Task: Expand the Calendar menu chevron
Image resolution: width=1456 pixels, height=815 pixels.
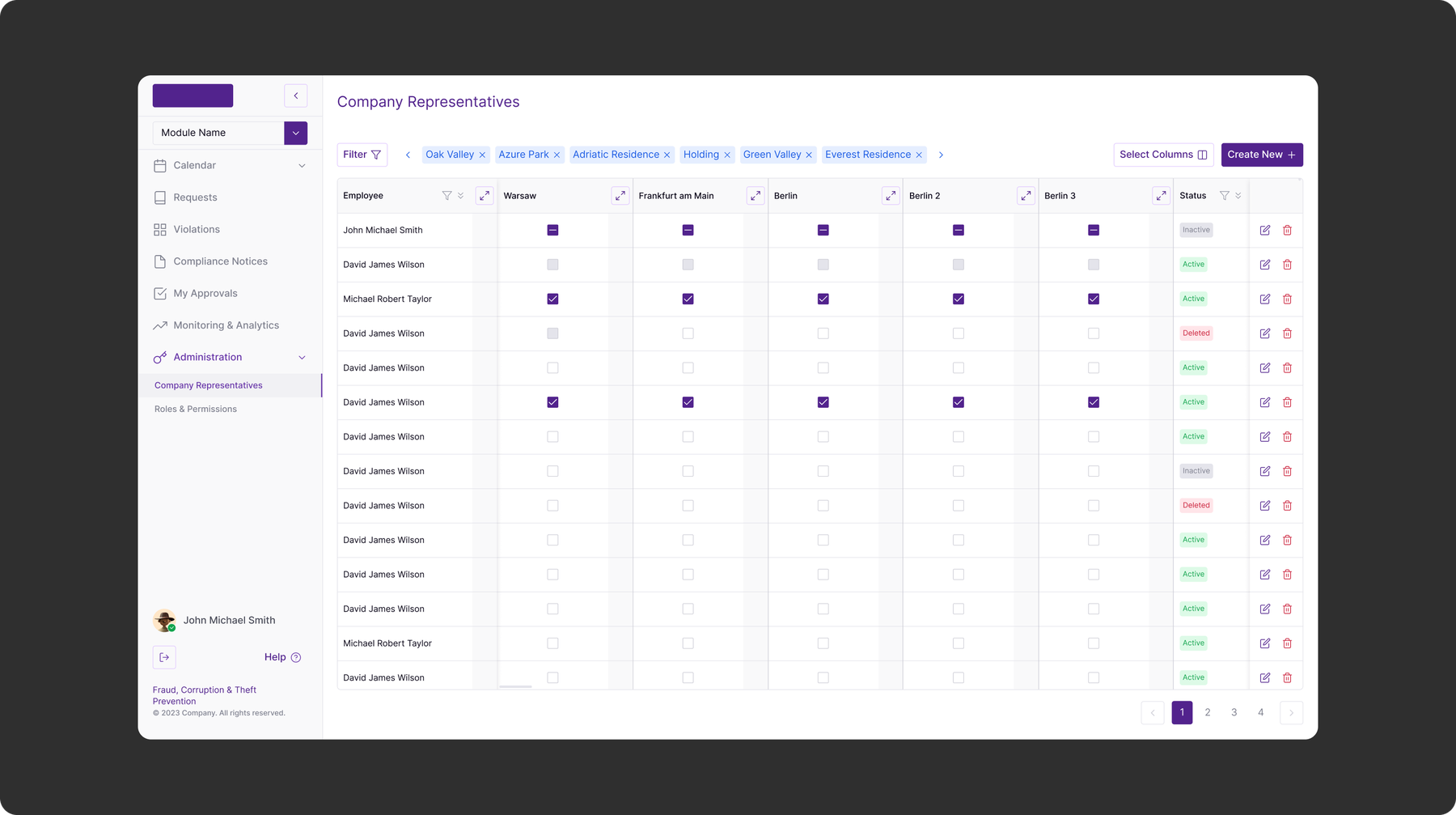Action: click(x=302, y=165)
